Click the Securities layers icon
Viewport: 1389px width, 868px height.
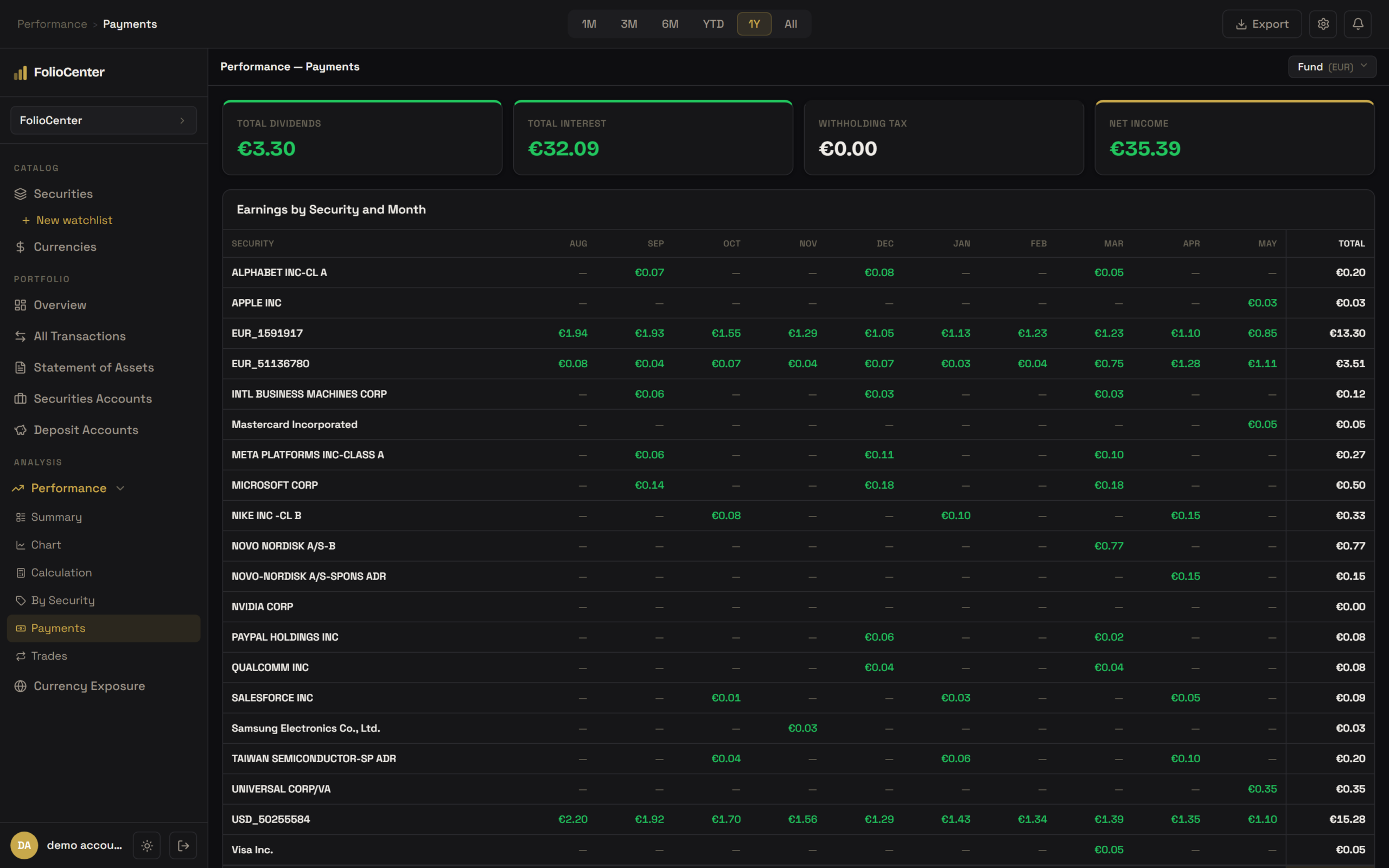[x=21, y=194]
